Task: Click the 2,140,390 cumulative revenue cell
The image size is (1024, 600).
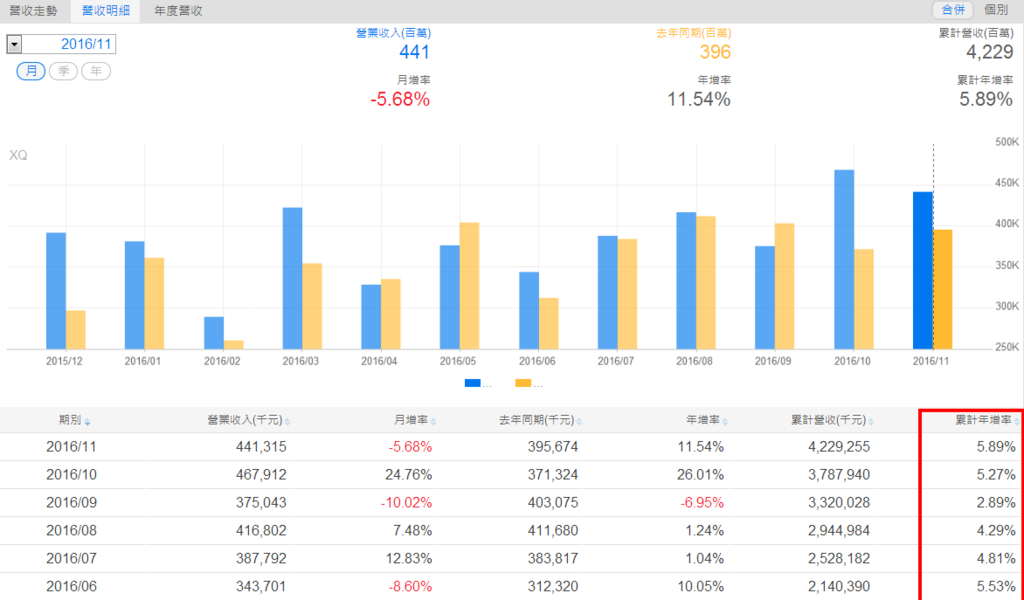Action: pos(839,587)
